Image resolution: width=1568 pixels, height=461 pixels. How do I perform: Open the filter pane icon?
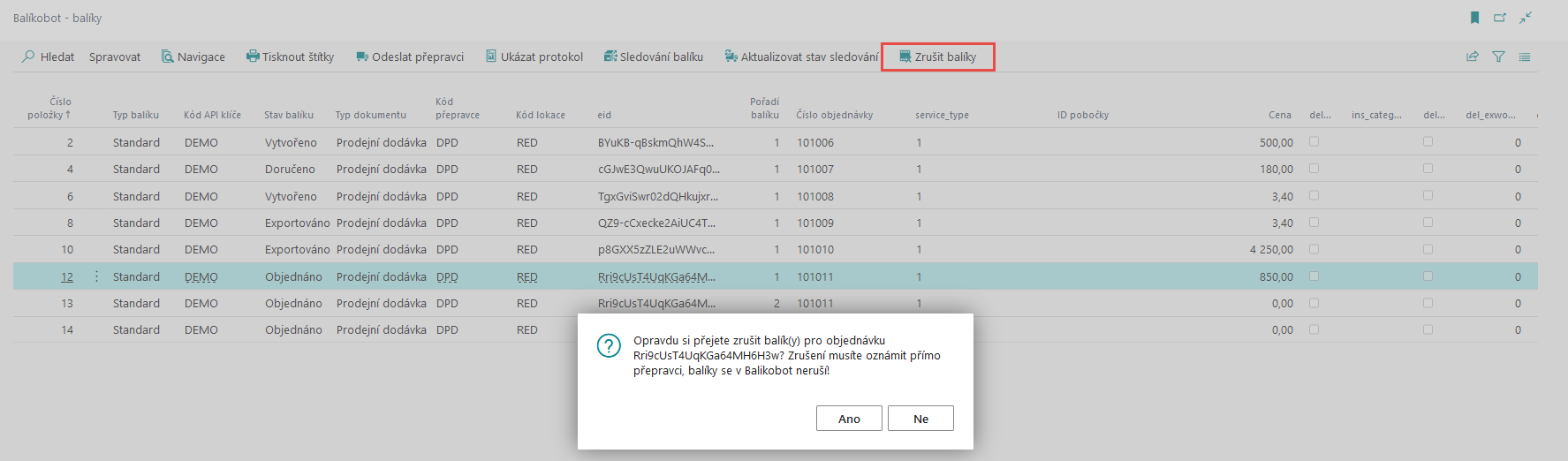point(1498,57)
